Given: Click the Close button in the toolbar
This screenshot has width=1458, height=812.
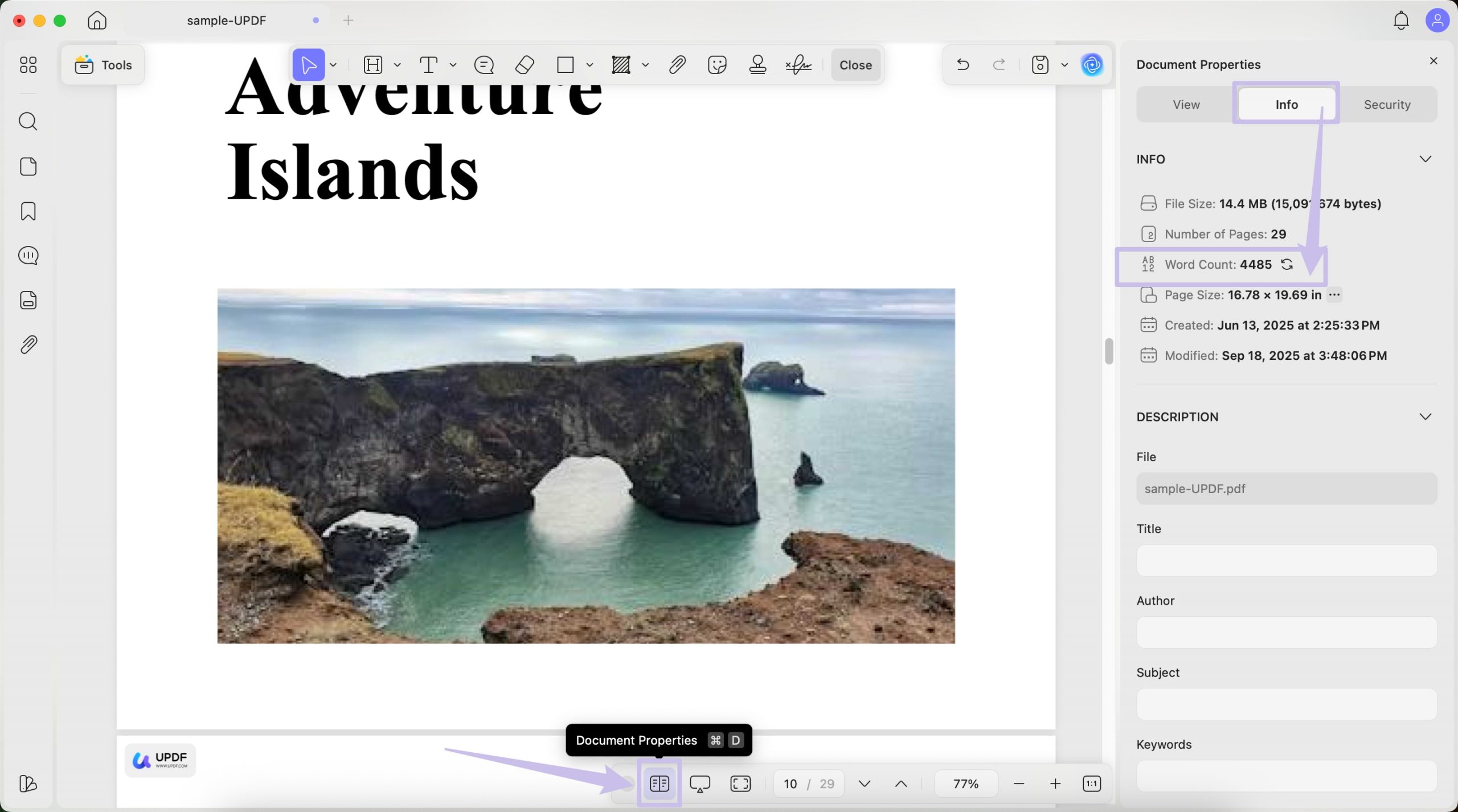Looking at the screenshot, I should point(855,64).
